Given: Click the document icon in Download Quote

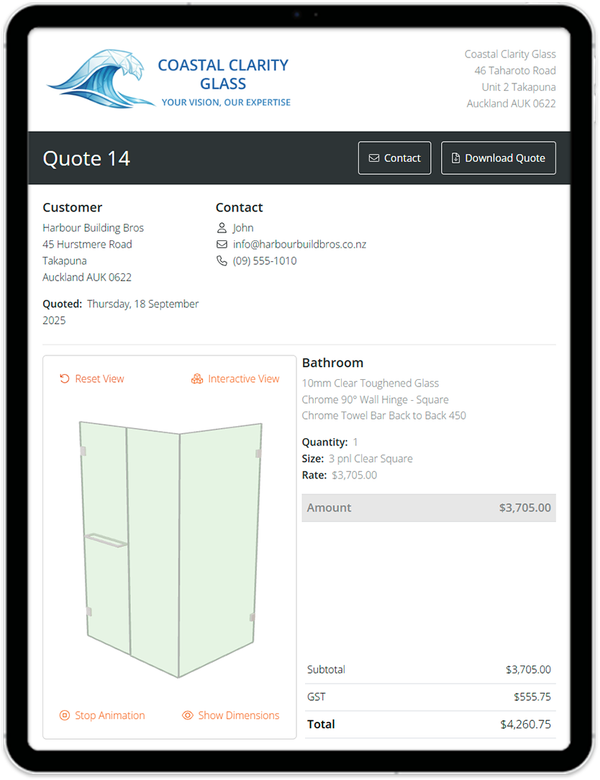Looking at the screenshot, I should tap(455, 158).
